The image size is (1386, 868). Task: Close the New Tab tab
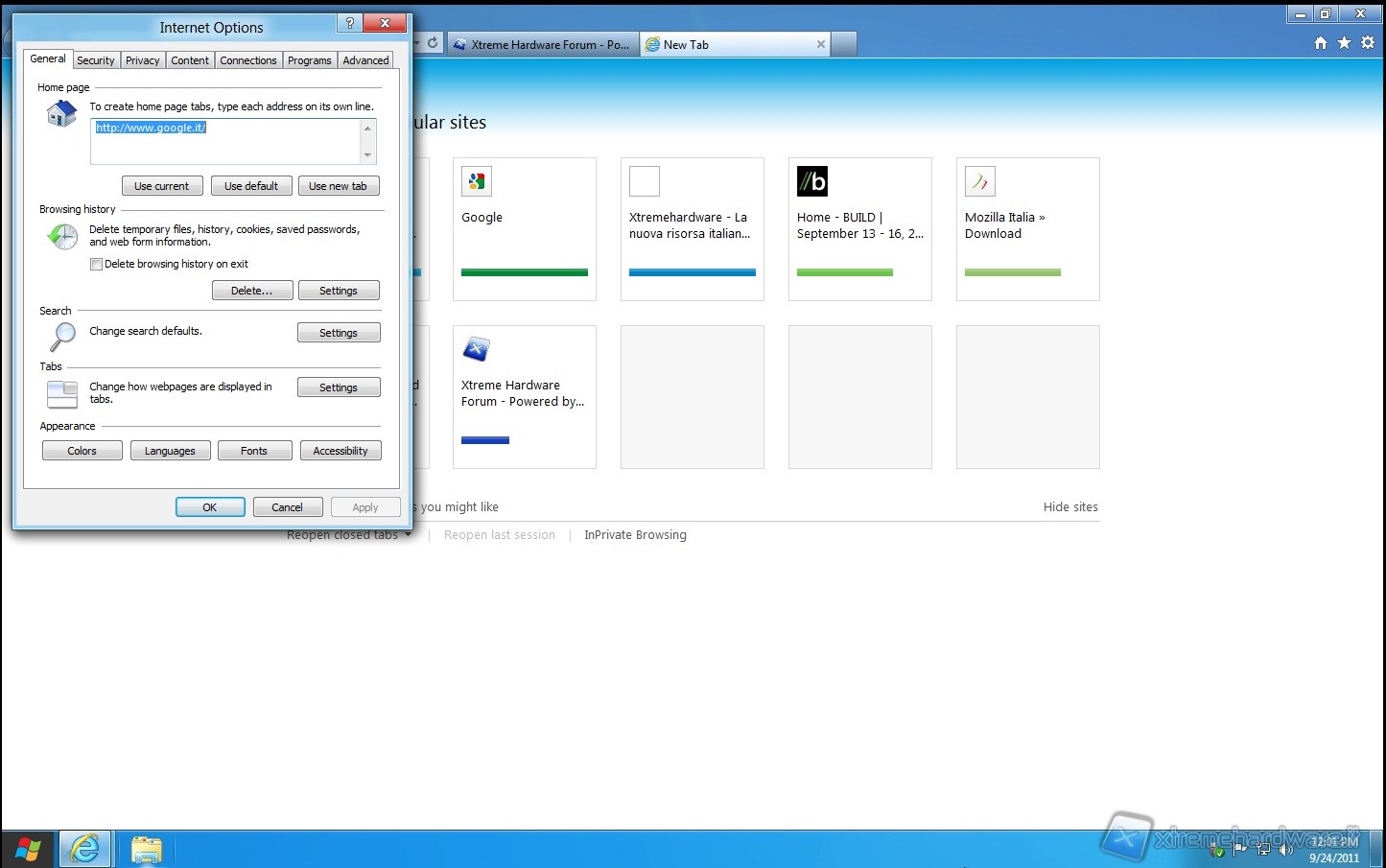click(x=820, y=44)
